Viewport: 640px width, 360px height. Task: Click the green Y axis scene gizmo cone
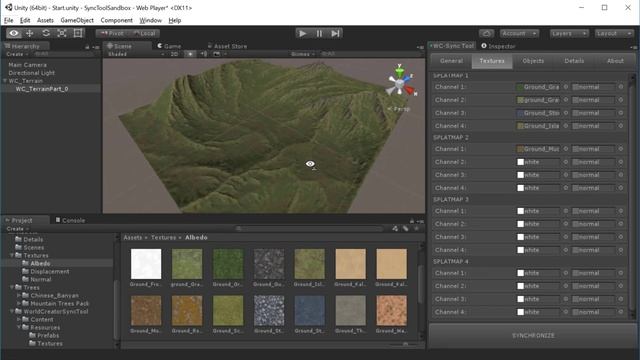point(400,71)
